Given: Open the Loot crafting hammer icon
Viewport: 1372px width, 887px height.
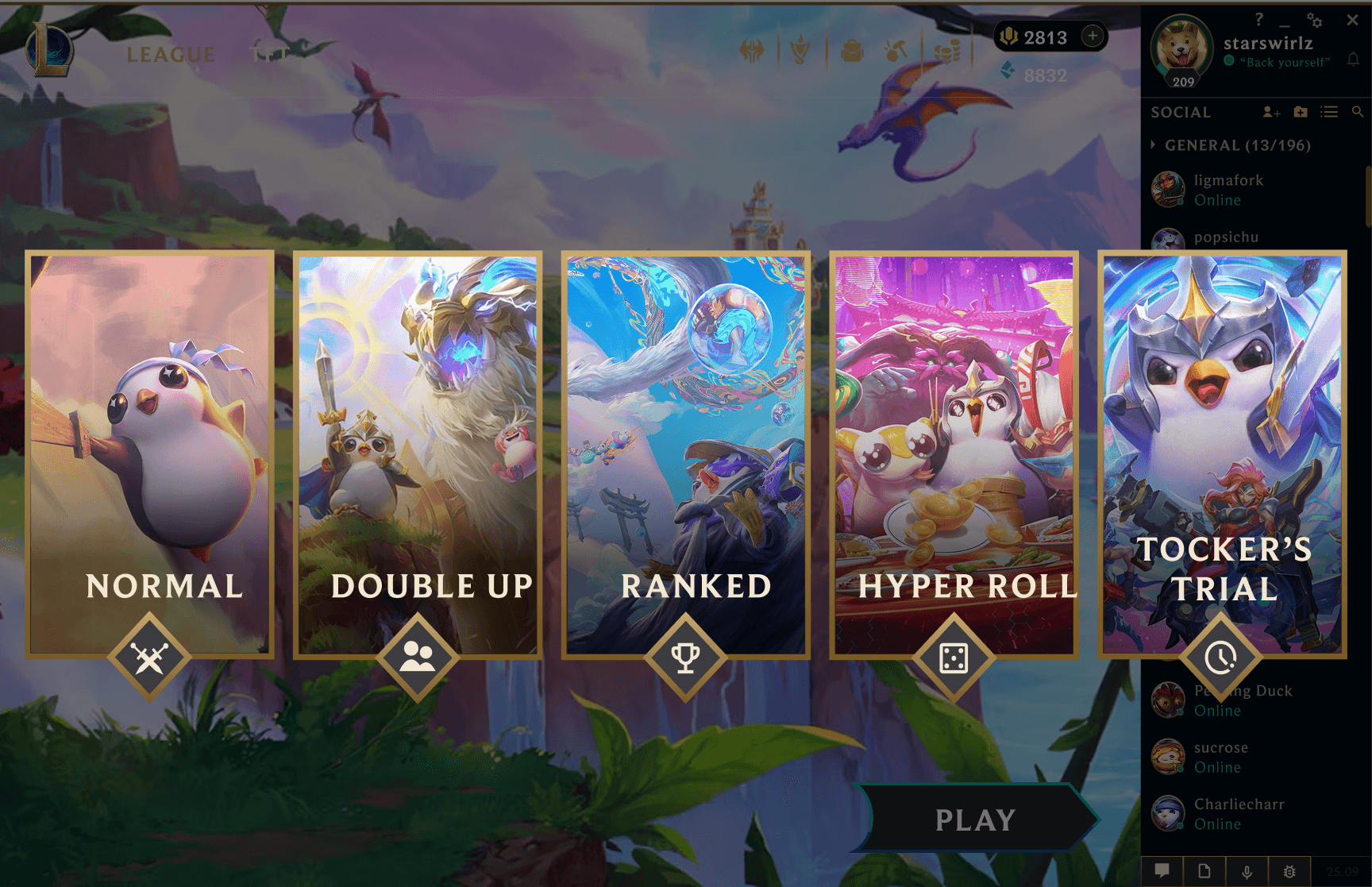Looking at the screenshot, I should [x=896, y=52].
